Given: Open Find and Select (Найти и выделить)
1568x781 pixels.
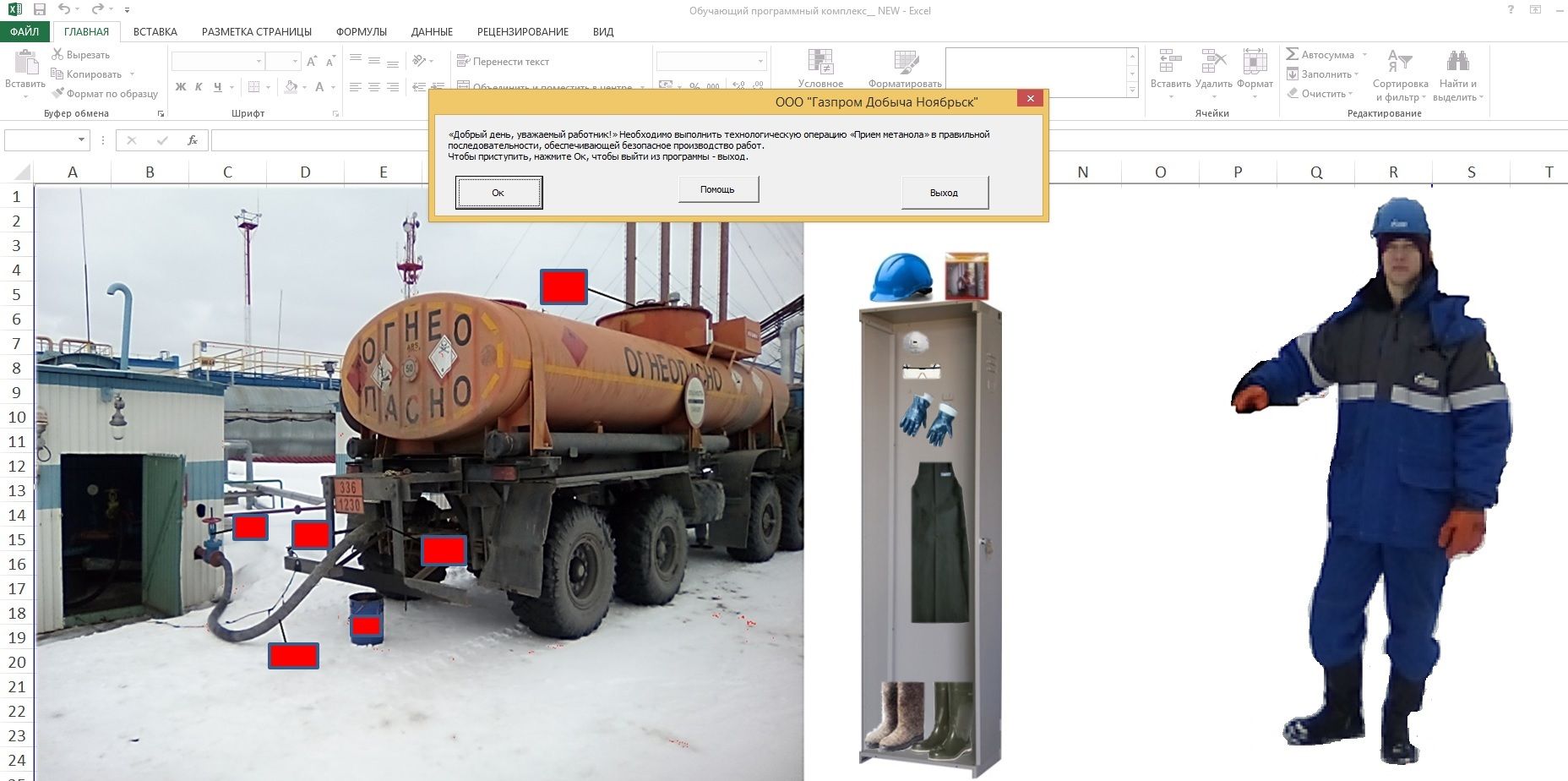Looking at the screenshot, I should coord(1458,74).
